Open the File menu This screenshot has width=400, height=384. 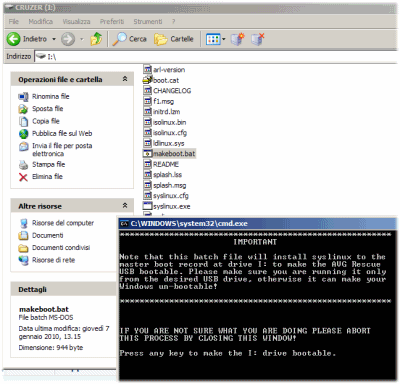coord(14,21)
